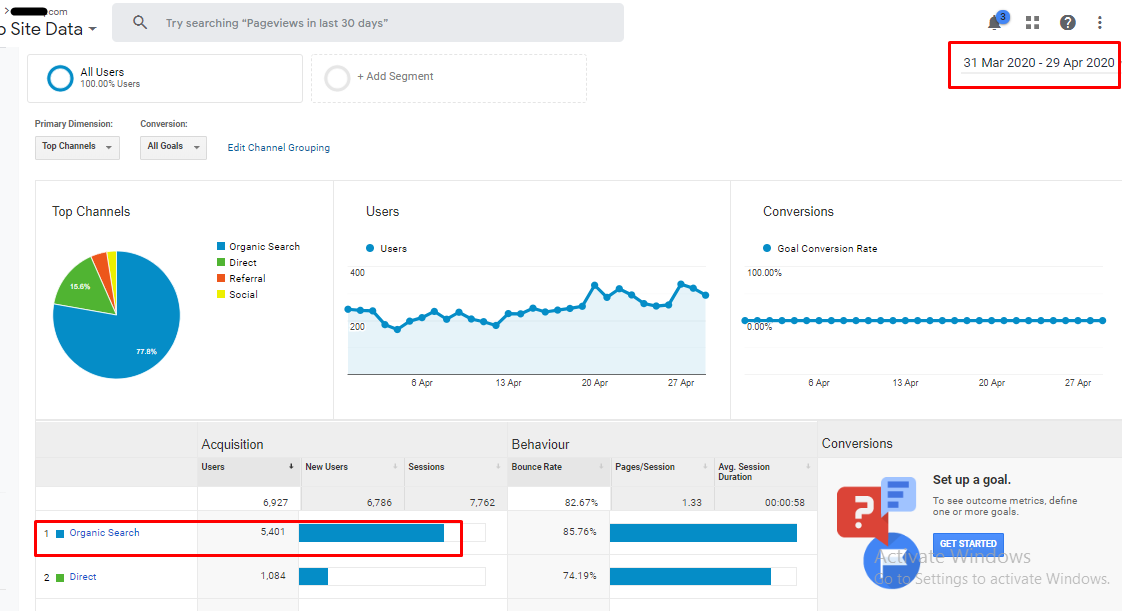Image resolution: width=1122 pixels, height=611 pixels.
Task: Click the Edit Channel Grouping link
Action: [278, 148]
